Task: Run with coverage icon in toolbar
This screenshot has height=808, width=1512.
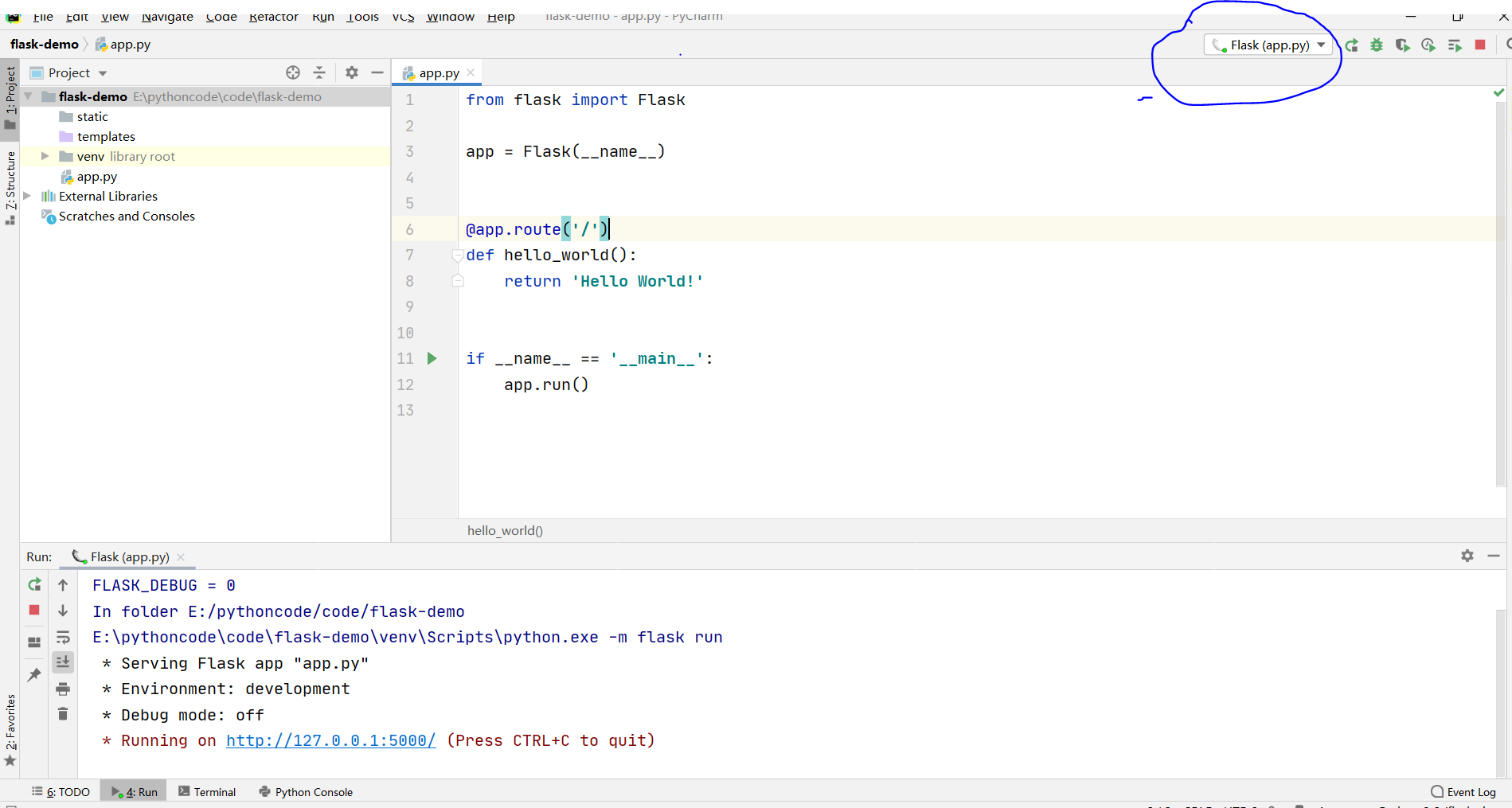Action: click(1403, 45)
